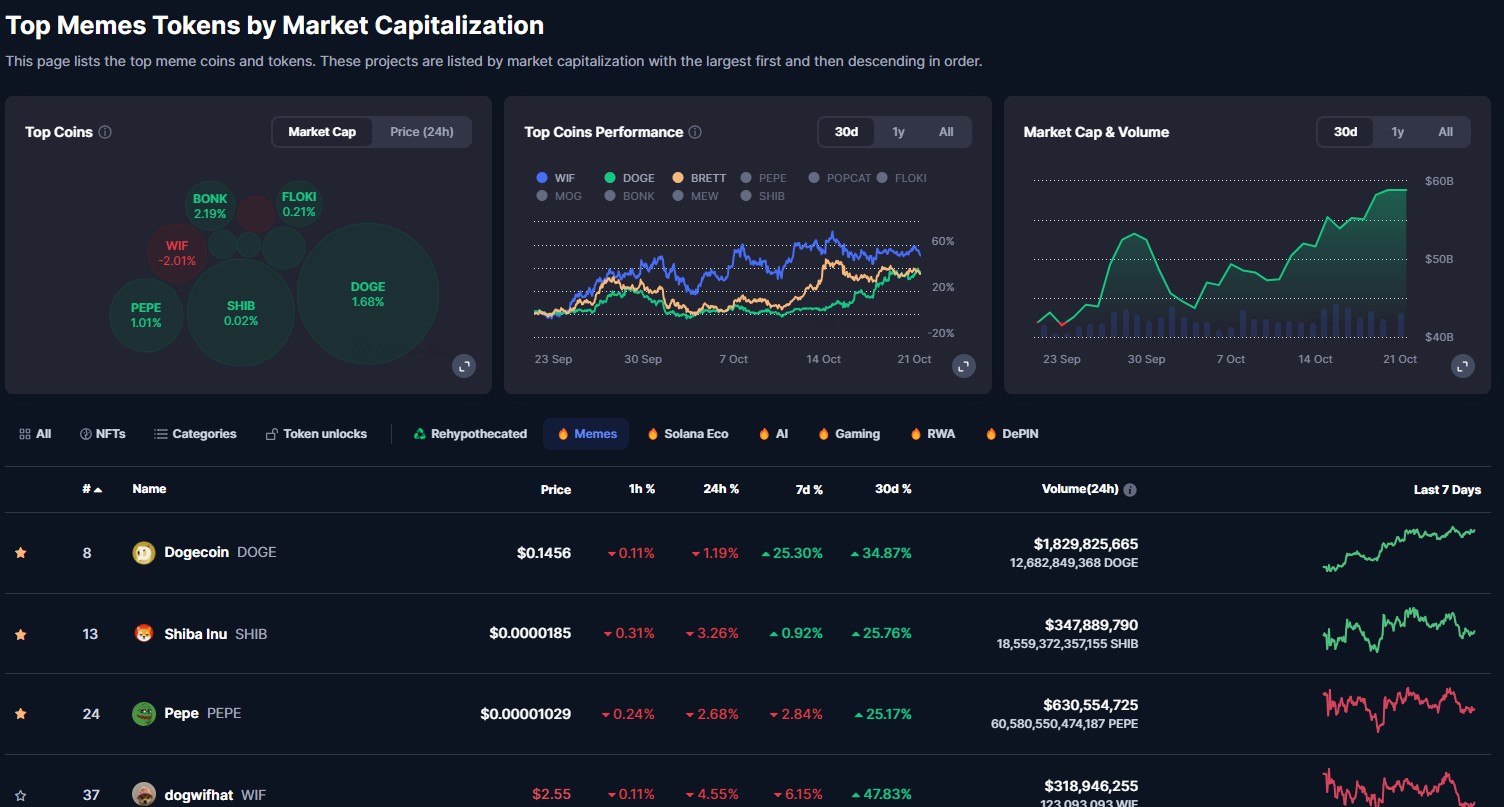The image size is (1504, 807).
Task: Expand the Top Coins Performance chart fullscreen
Action: click(963, 366)
